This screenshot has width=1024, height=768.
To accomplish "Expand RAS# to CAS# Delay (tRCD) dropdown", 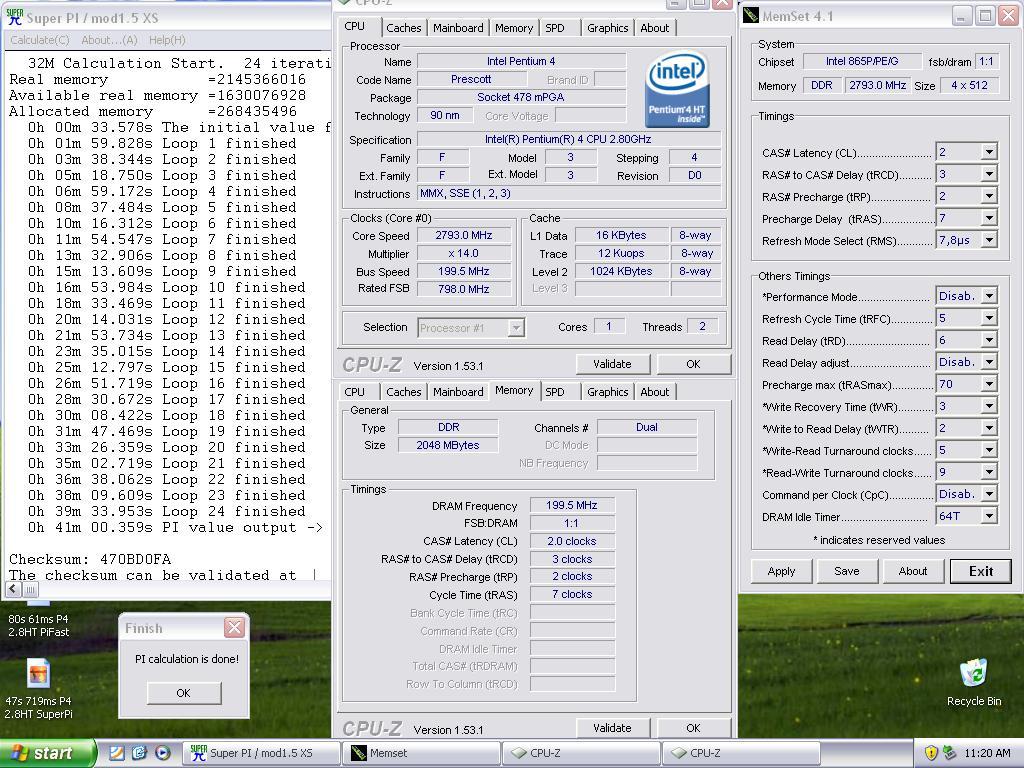I will pyautogui.click(x=989, y=174).
